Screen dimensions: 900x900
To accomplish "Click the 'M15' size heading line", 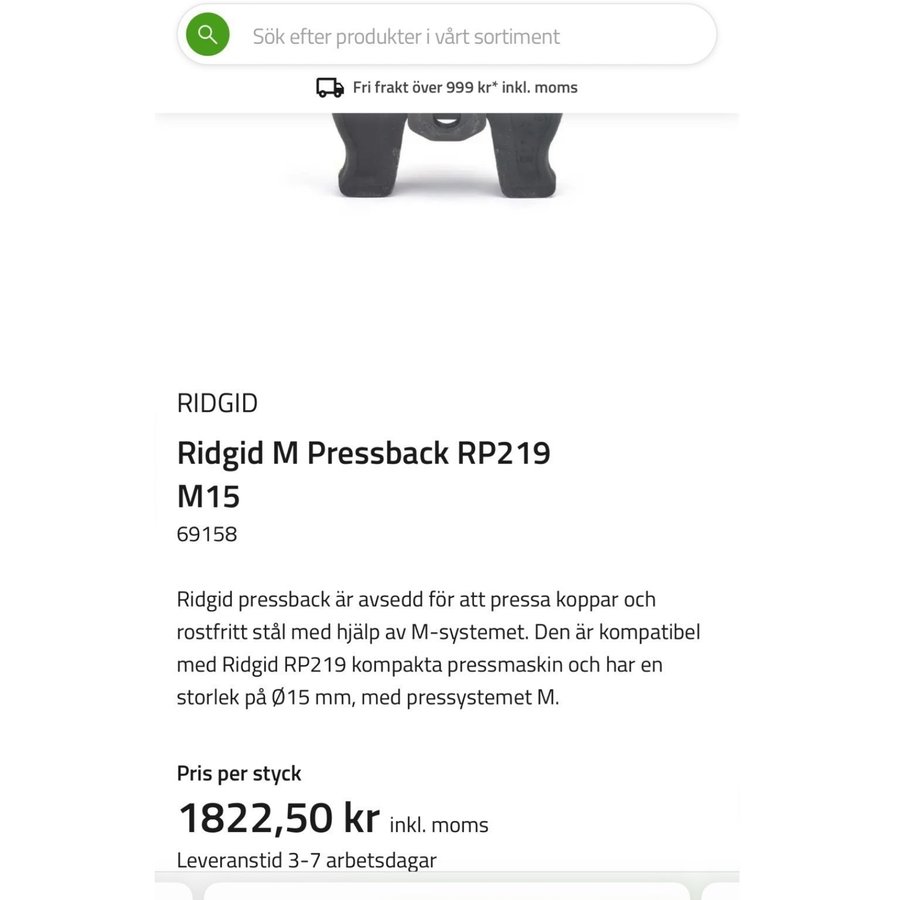I will [x=208, y=496].
